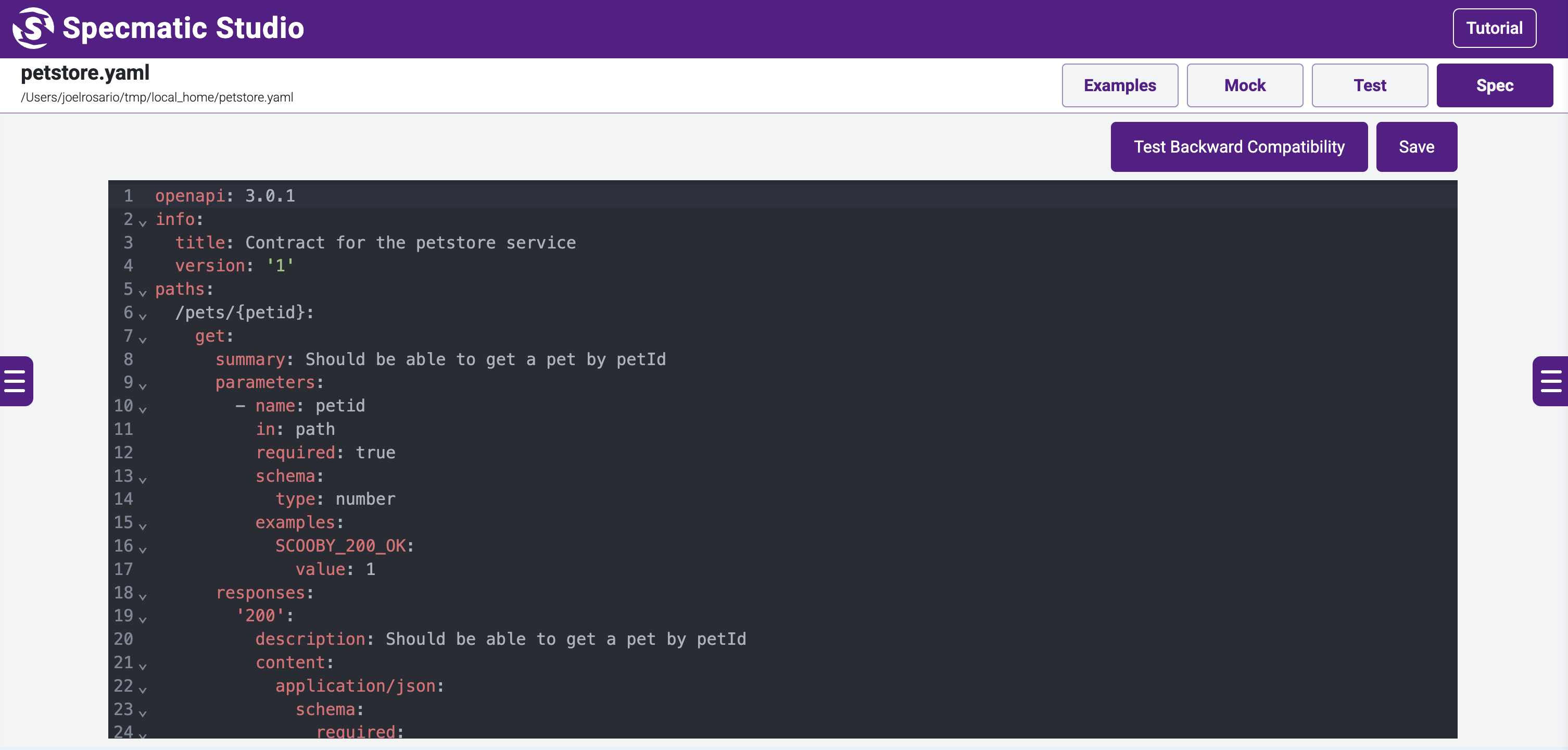This screenshot has width=1568, height=750.
Task: Collapse the '200' response at line 19
Action: [143, 620]
